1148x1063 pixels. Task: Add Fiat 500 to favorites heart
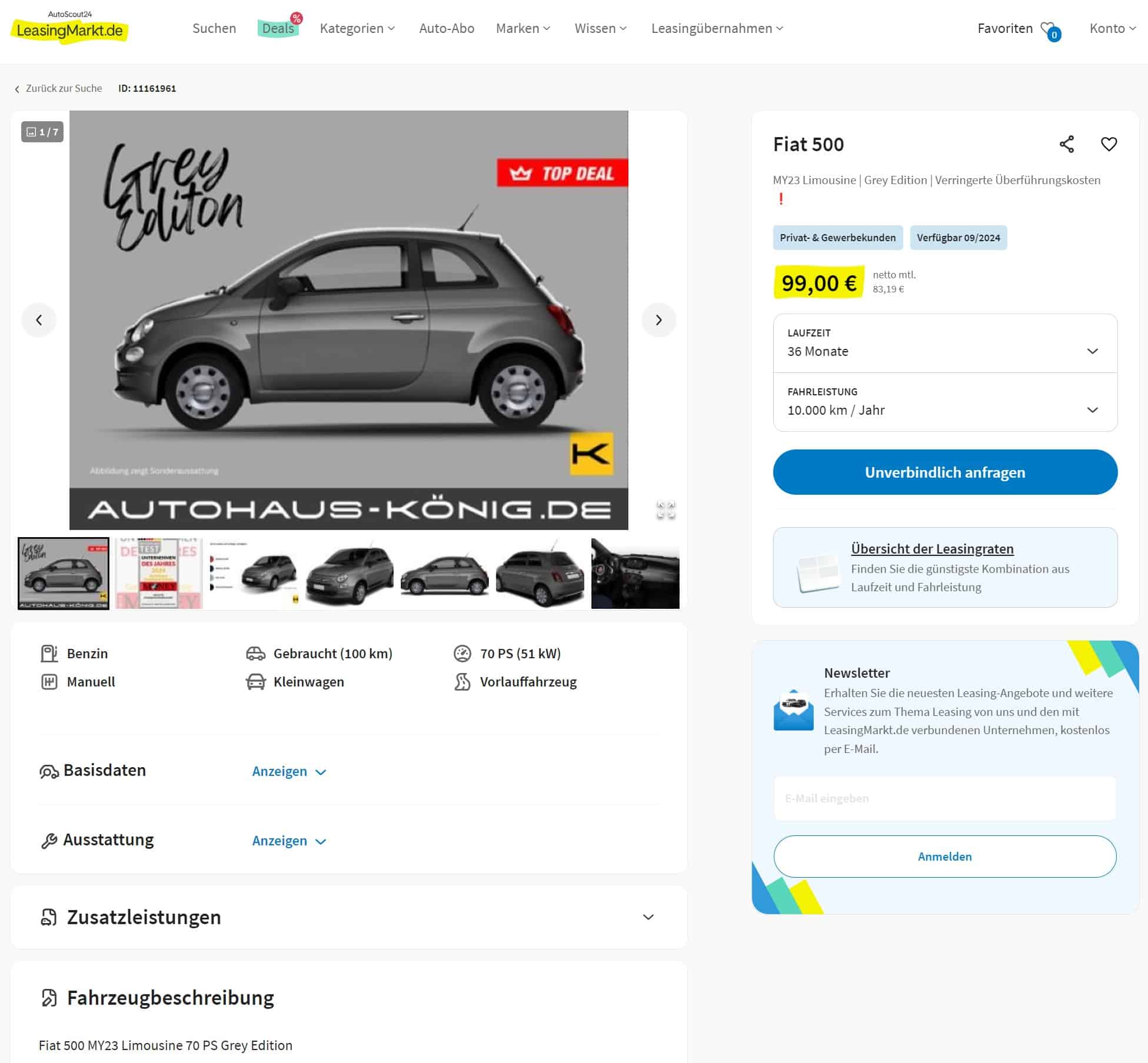[x=1109, y=144]
